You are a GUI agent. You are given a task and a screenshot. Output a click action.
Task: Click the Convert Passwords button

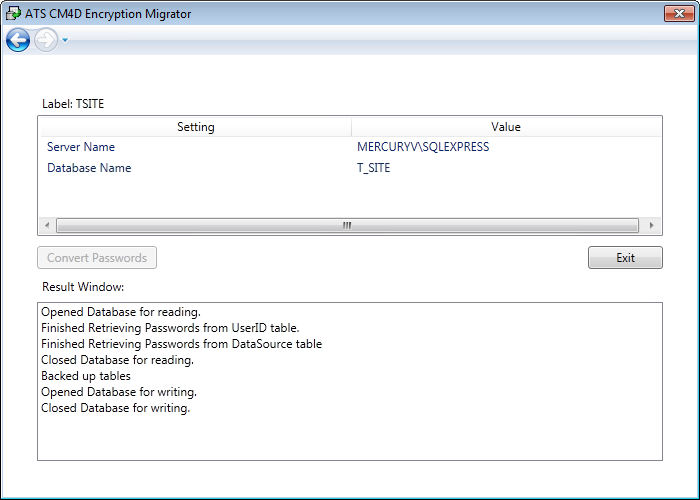coord(97,258)
